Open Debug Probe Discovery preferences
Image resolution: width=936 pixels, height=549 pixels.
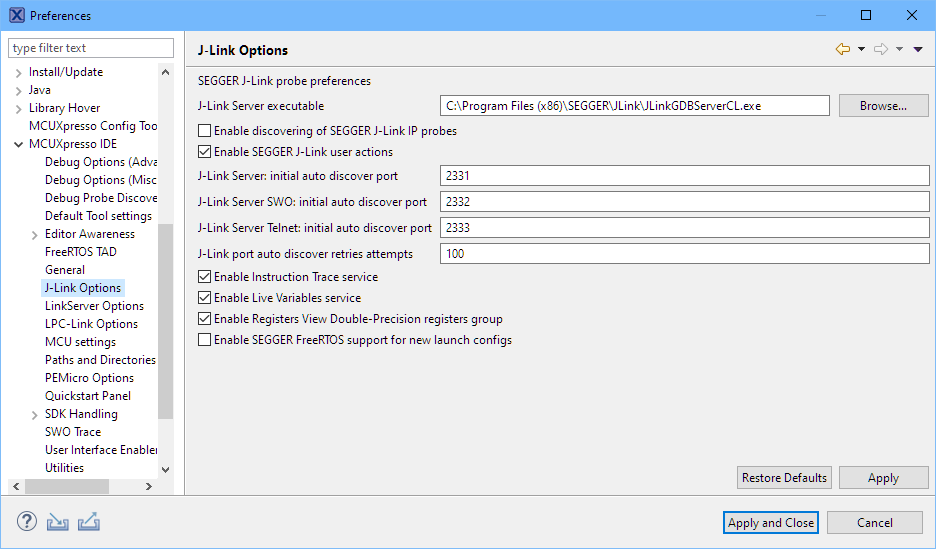pos(101,198)
